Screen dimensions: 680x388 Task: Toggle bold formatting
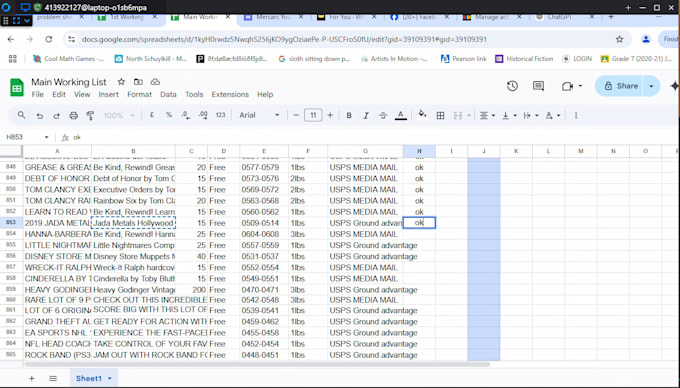click(349, 115)
